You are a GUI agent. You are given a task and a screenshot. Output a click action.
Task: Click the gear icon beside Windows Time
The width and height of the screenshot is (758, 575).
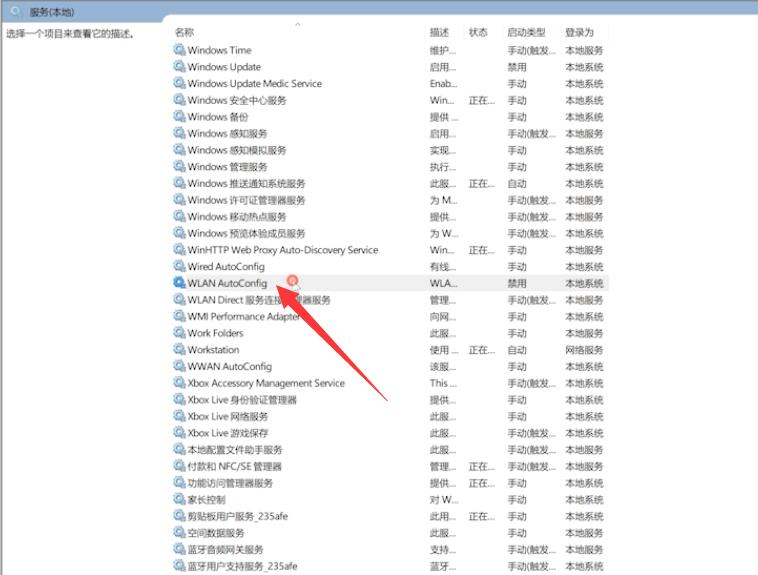pos(179,50)
